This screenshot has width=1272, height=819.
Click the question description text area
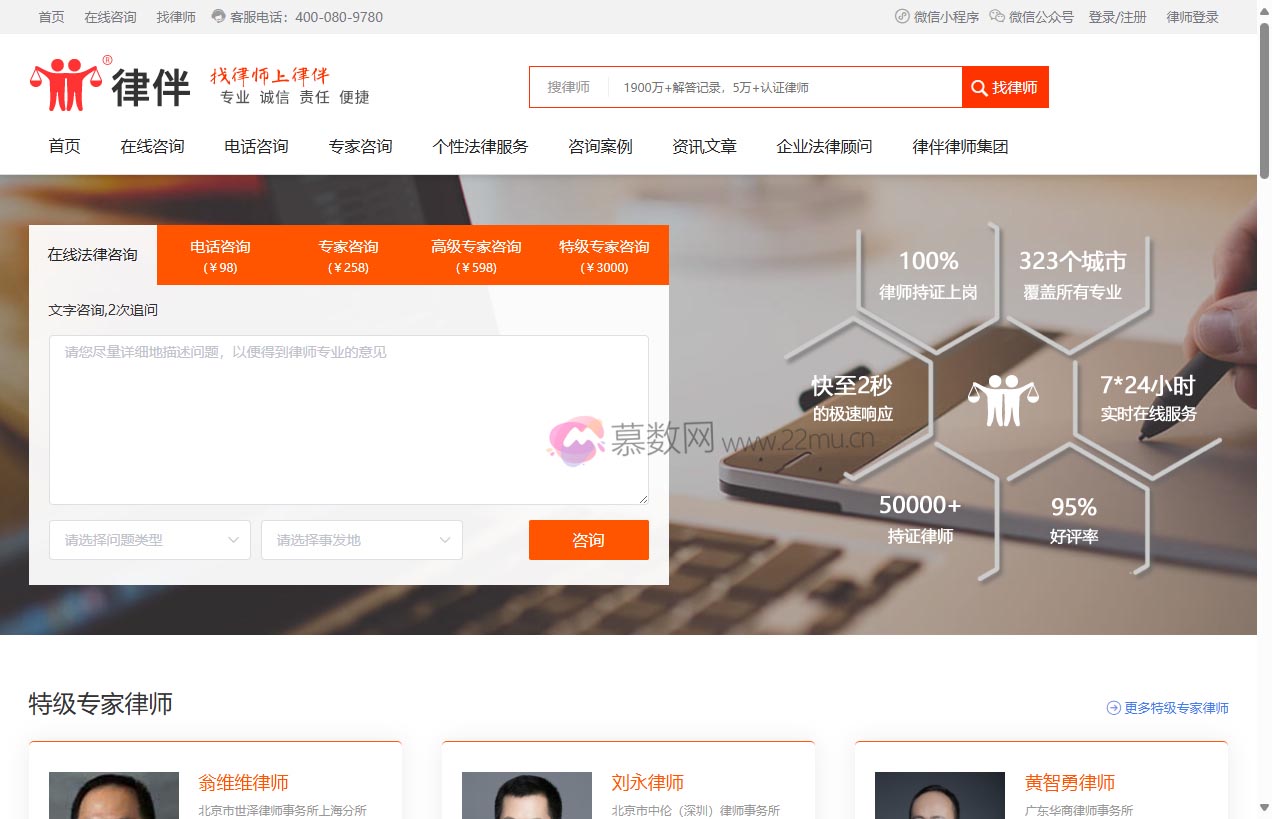coord(348,420)
